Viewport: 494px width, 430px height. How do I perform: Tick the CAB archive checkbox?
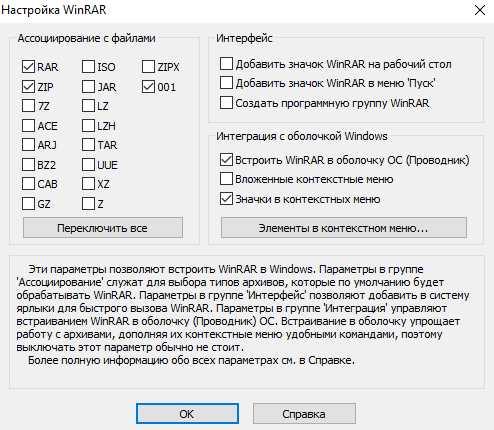[28, 184]
